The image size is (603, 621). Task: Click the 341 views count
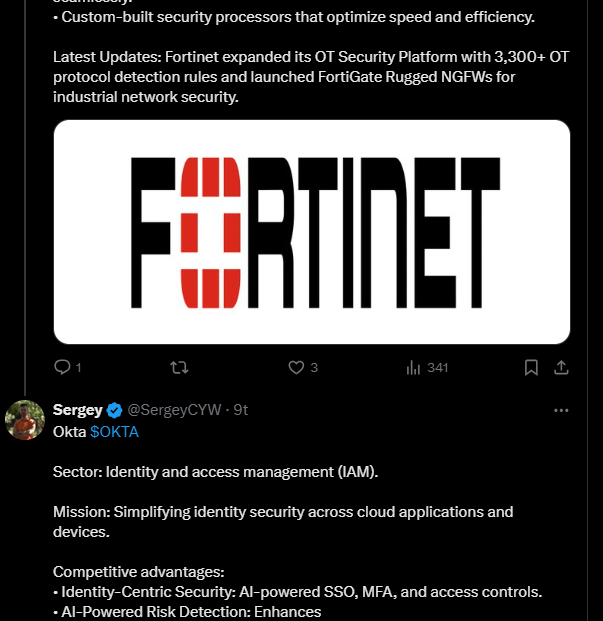(x=438, y=368)
